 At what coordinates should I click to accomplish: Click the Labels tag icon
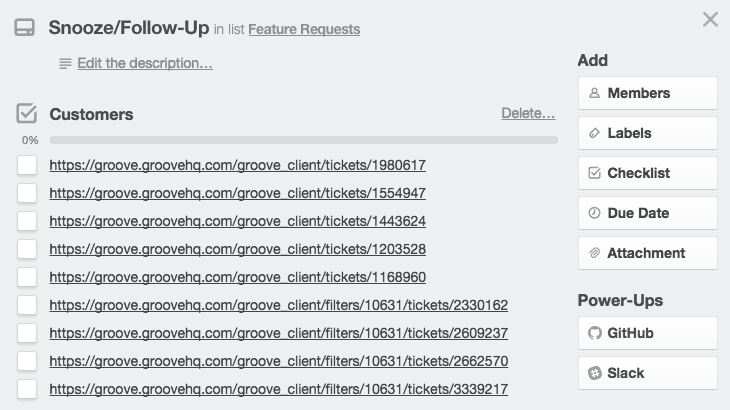click(594, 133)
